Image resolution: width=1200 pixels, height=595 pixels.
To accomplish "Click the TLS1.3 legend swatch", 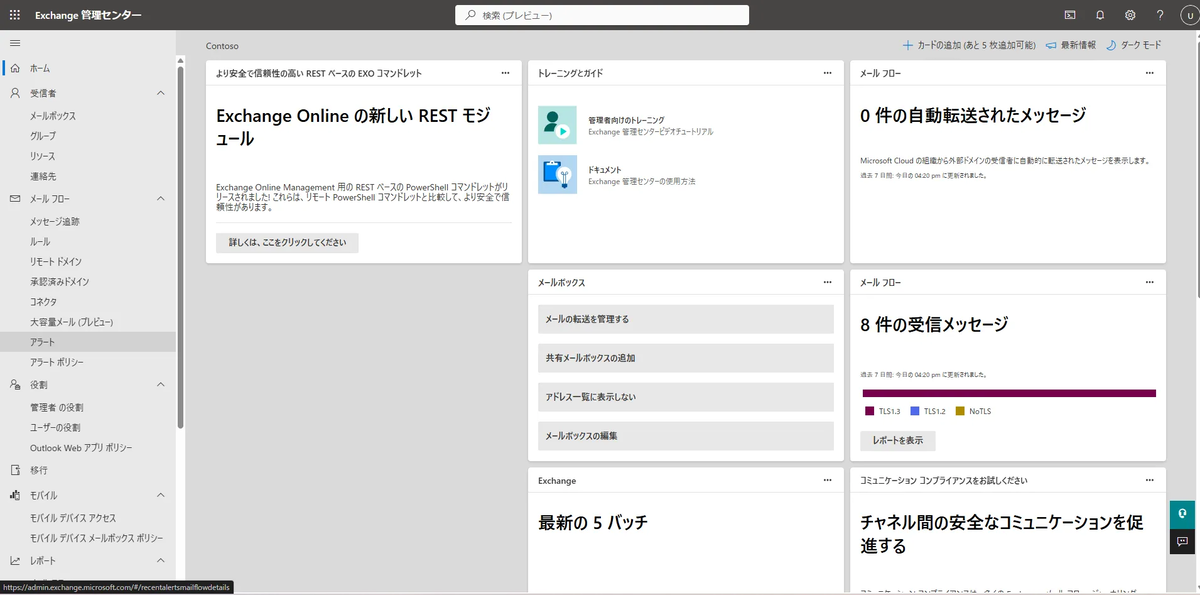I will [870, 411].
